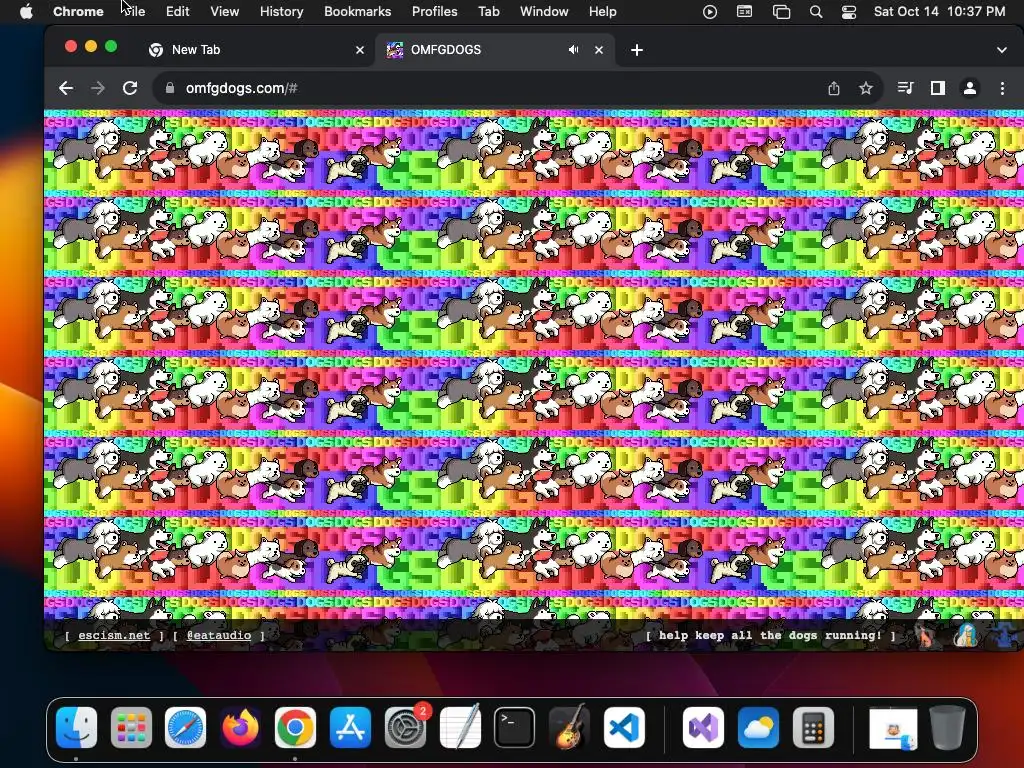Open a new tab with the plus button
The width and height of the screenshot is (1024, 768).
coord(637,50)
